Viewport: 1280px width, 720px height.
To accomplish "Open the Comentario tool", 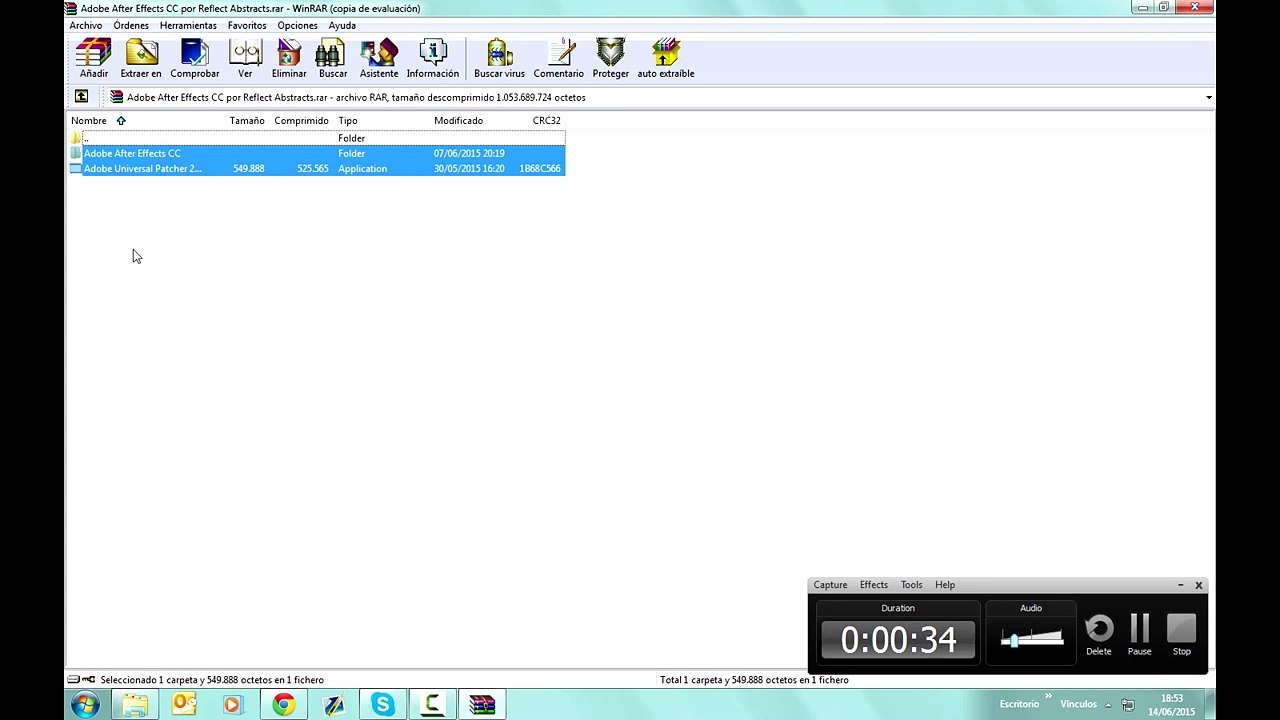I will [559, 59].
